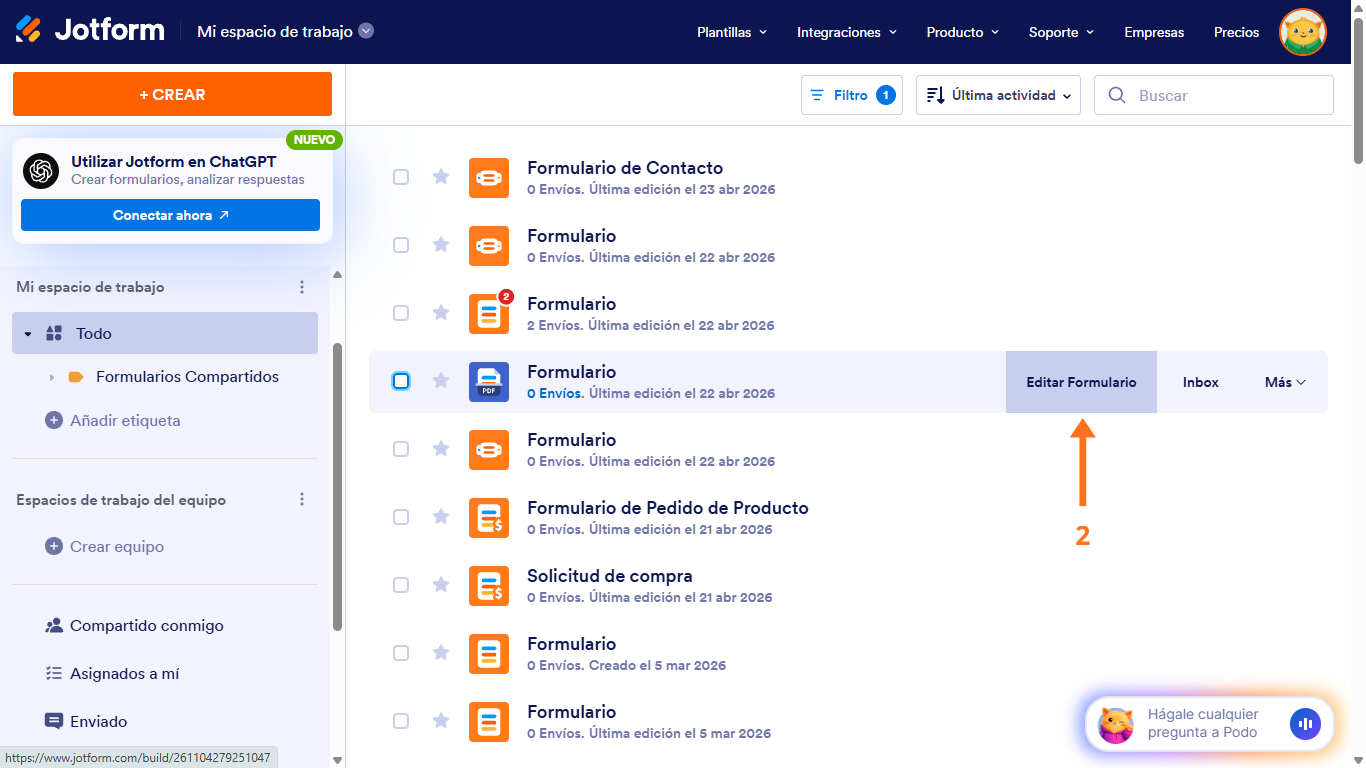Viewport: 1366px width, 768px height.
Task: Click the voice icon in the Podo chat bubble
Action: (x=1306, y=723)
